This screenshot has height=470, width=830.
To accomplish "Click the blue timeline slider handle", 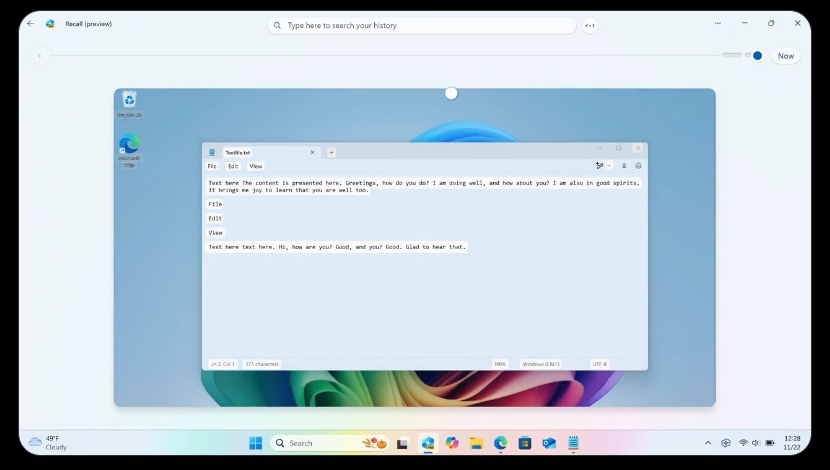I will (x=757, y=56).
